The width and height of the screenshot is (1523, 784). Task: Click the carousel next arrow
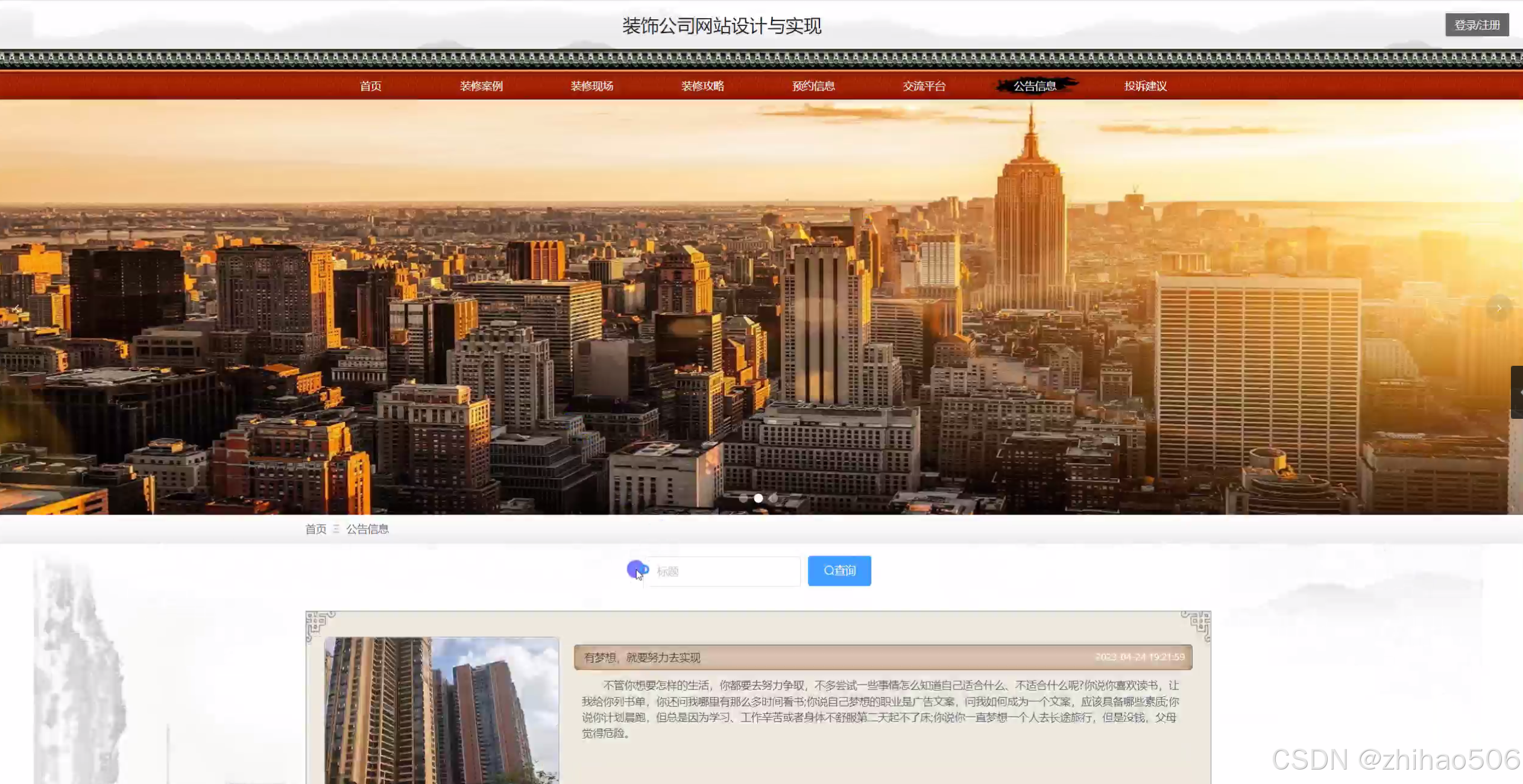click(1499, 308)
